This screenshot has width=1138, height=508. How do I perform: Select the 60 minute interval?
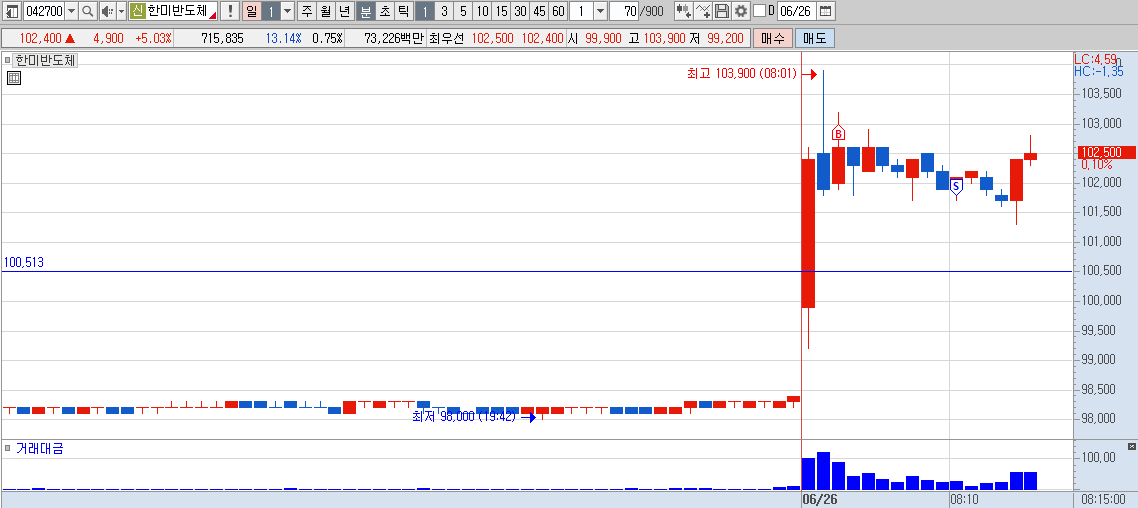[x=557, y=11]
